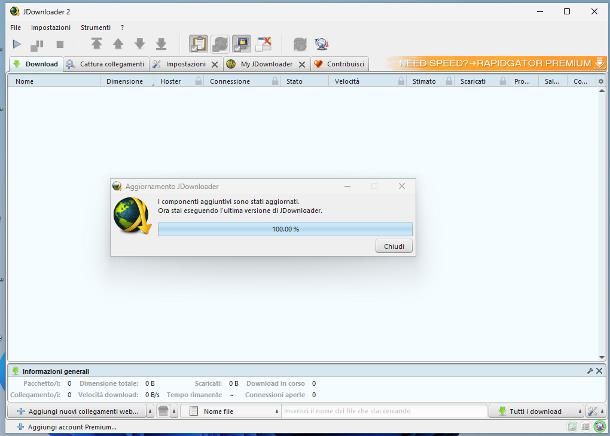This screenshot has width=610, height=436.
Task: Open the Strumenti menu
Action: point(95,28)
